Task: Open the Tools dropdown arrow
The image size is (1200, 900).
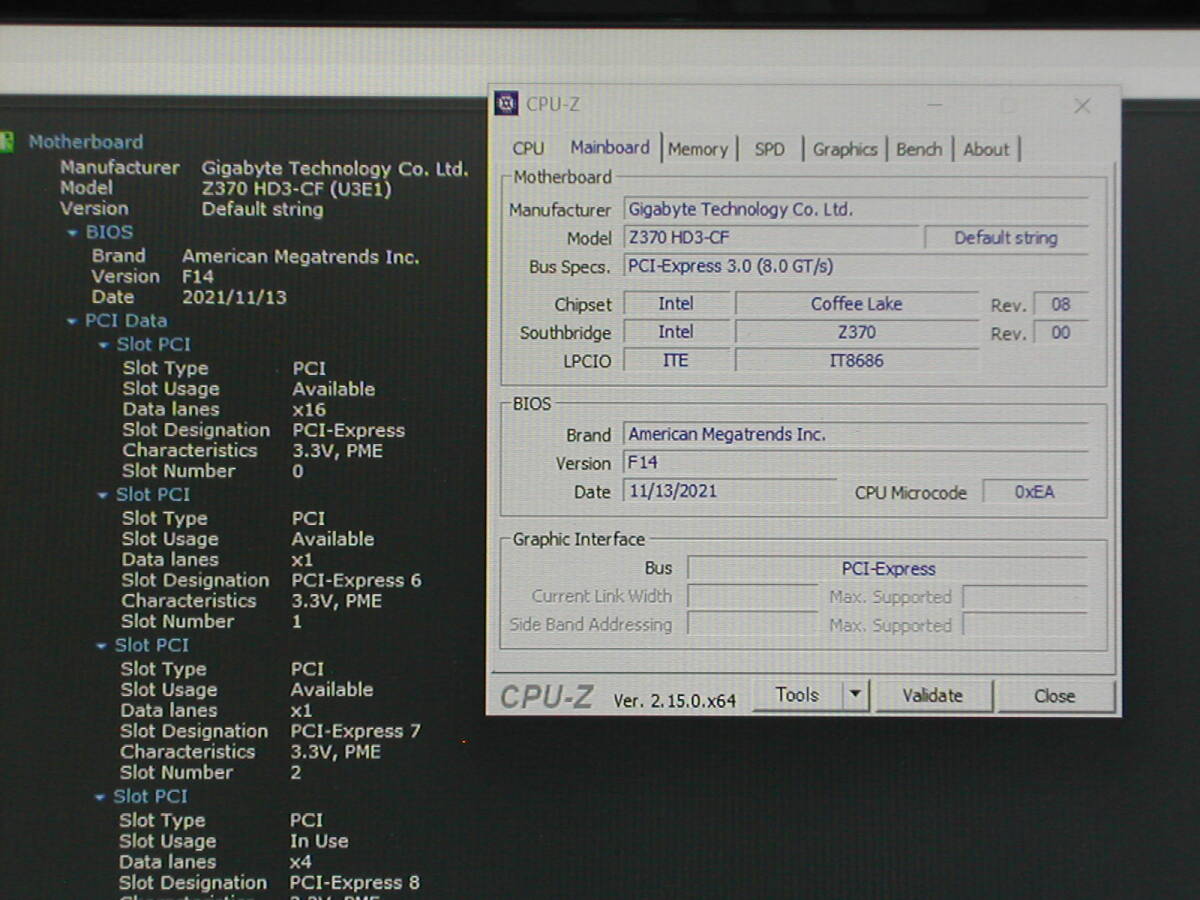Action: (x=856, y=695)
